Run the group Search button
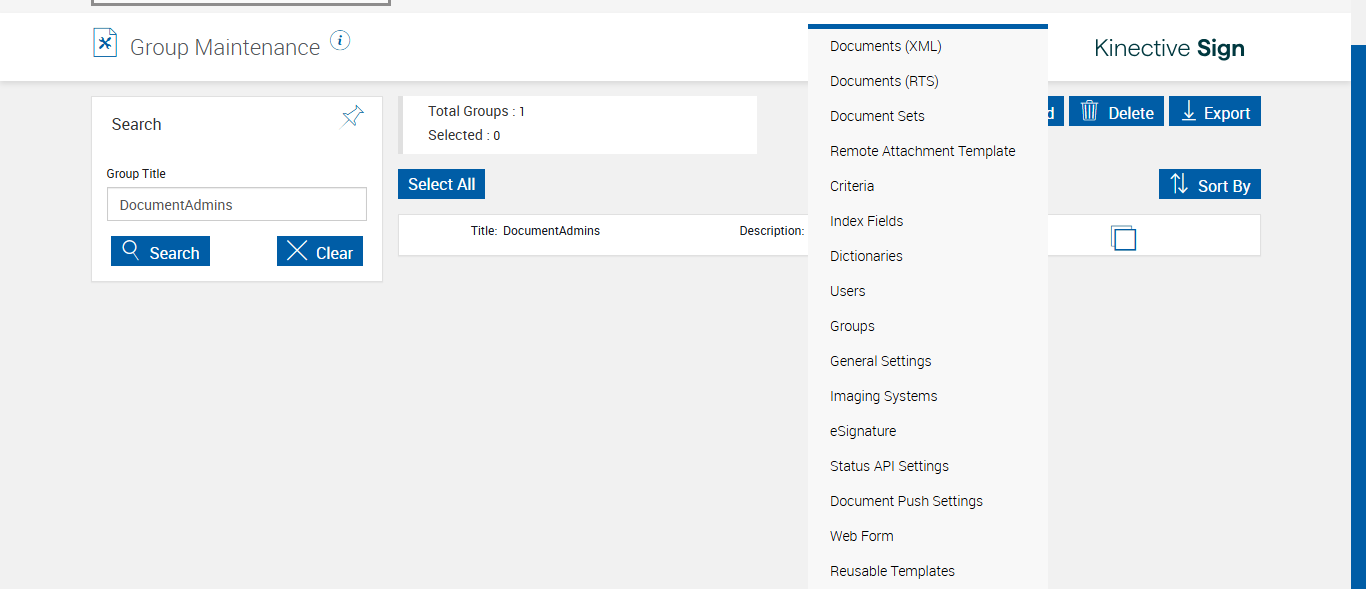 pyautogui.click(x=160, y=252)
